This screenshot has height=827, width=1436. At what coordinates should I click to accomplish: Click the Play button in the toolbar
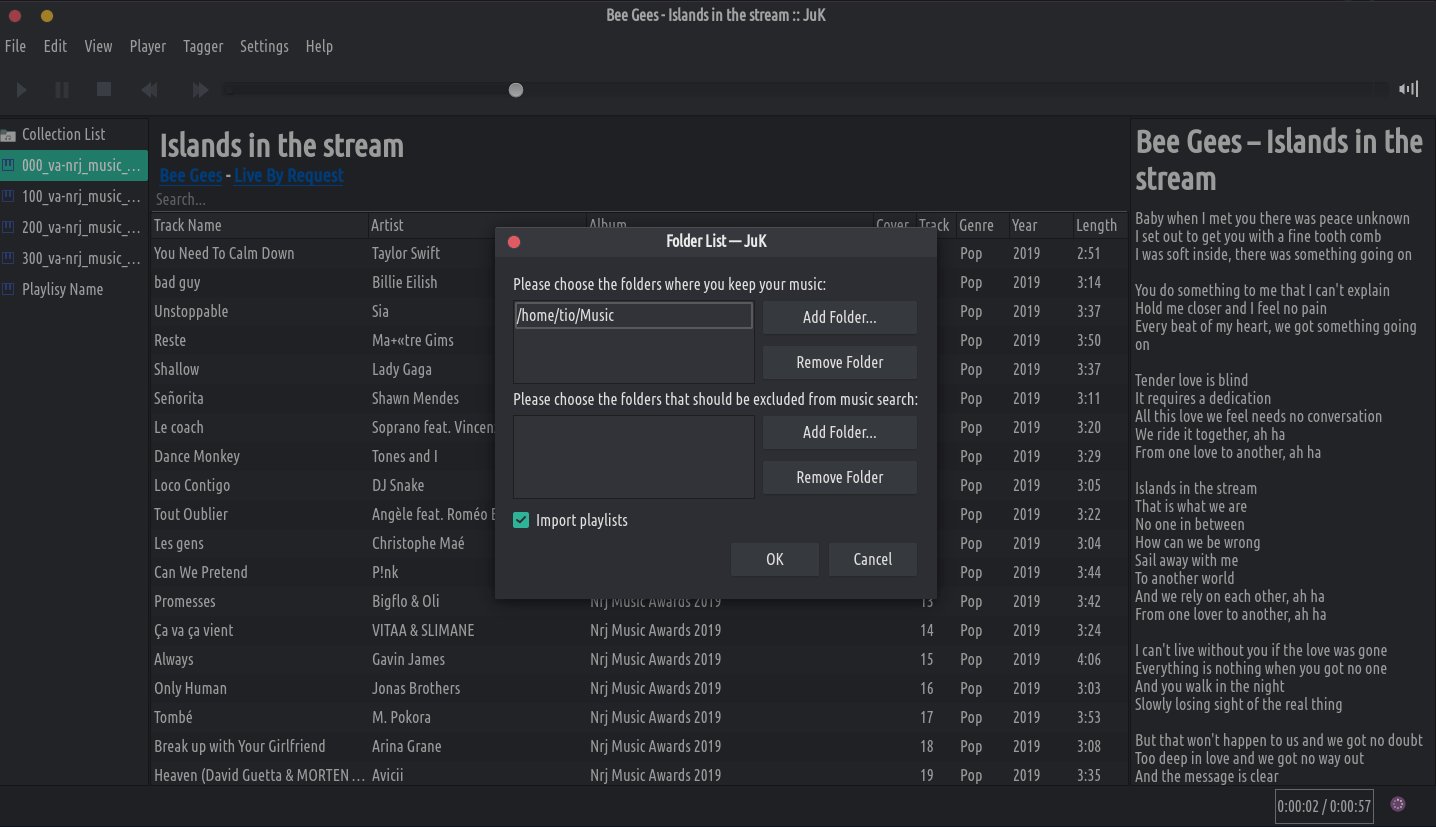tap(21, 90)
